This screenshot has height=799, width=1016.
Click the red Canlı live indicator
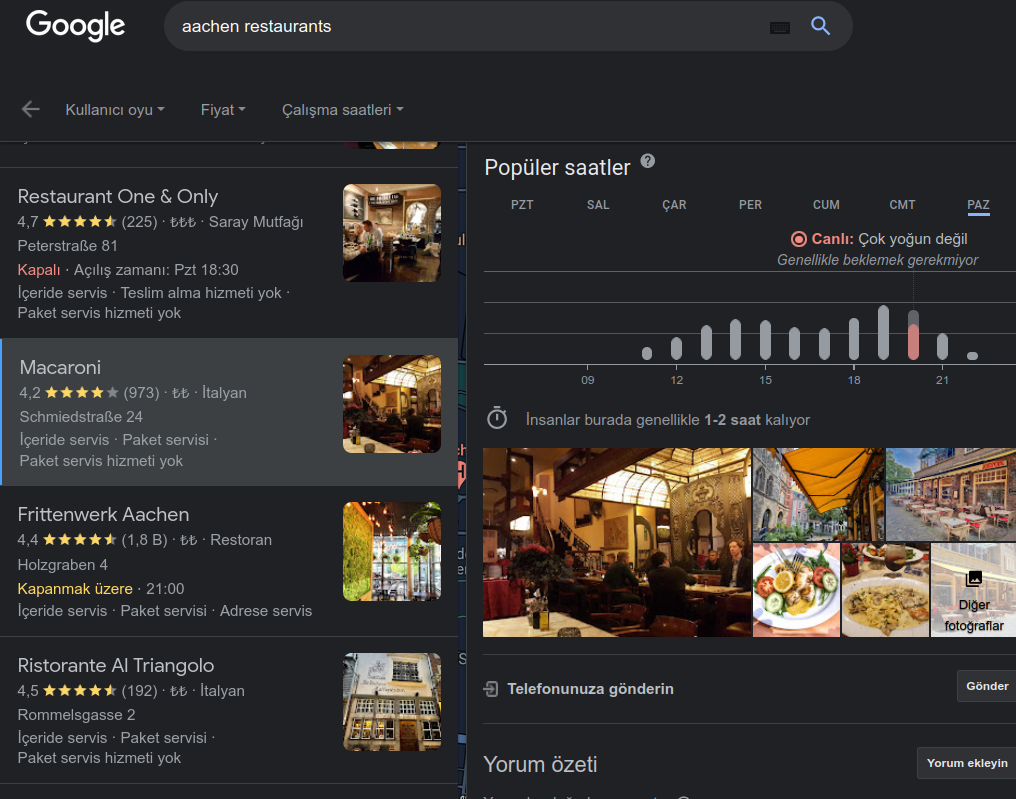click(x=798, y=239)
